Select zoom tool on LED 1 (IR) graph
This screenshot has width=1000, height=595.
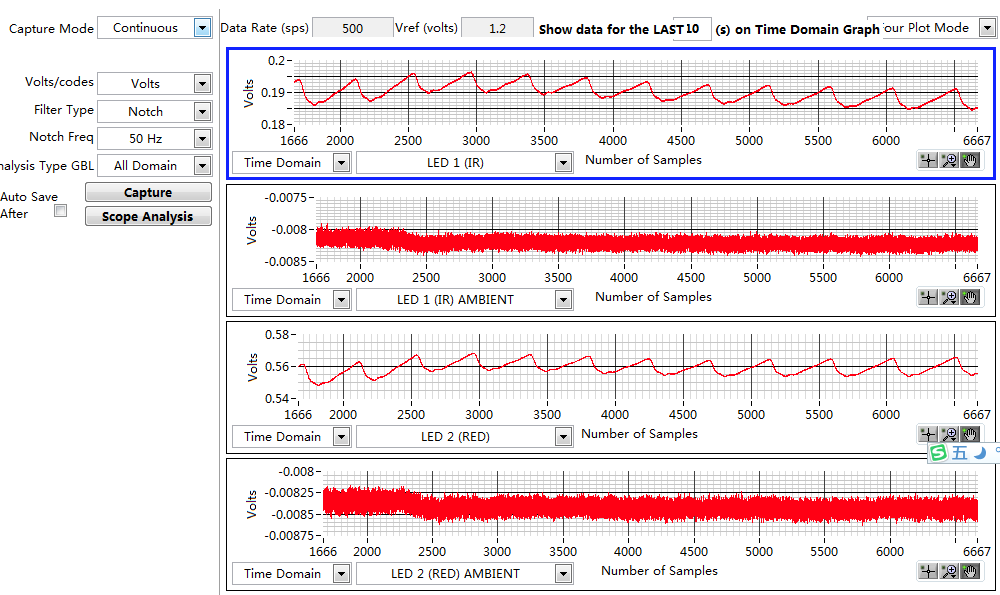pyautogui.click(x=950, y=161)
